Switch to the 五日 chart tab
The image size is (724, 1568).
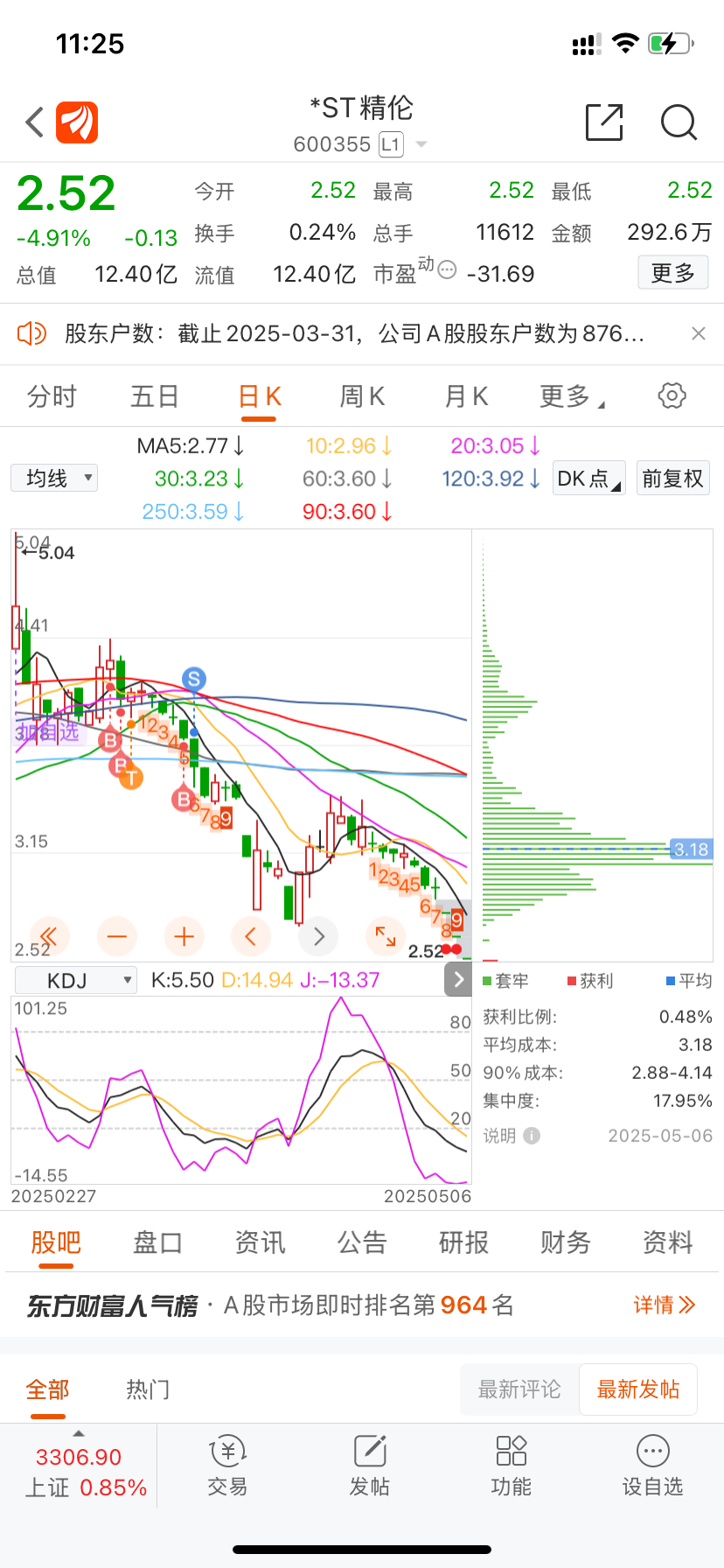click(155, 396)
